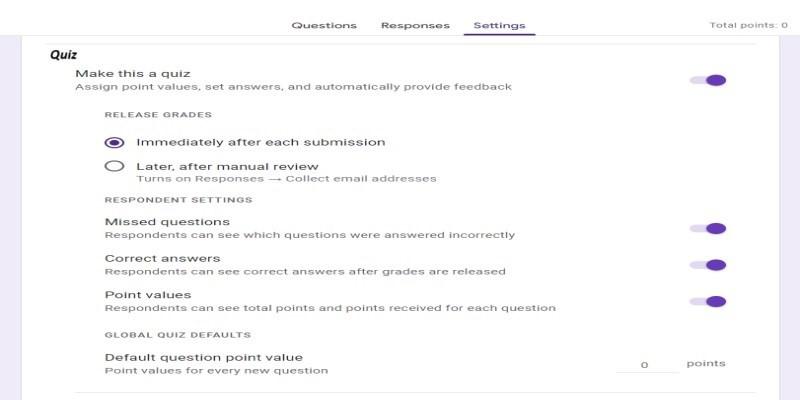Click the Missed questions label

point(167,221)
